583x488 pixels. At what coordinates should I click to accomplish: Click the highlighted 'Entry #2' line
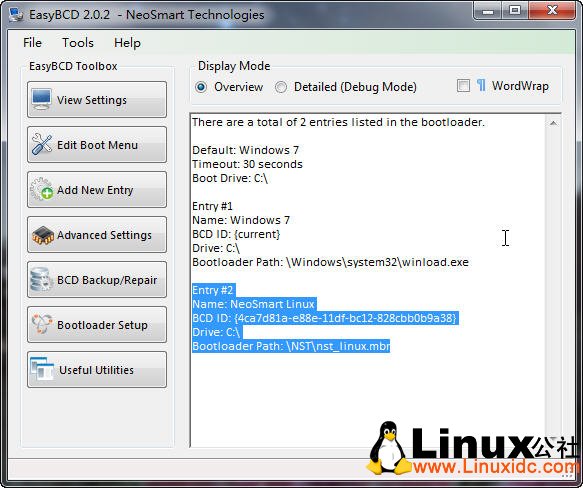tap(213, 290)
